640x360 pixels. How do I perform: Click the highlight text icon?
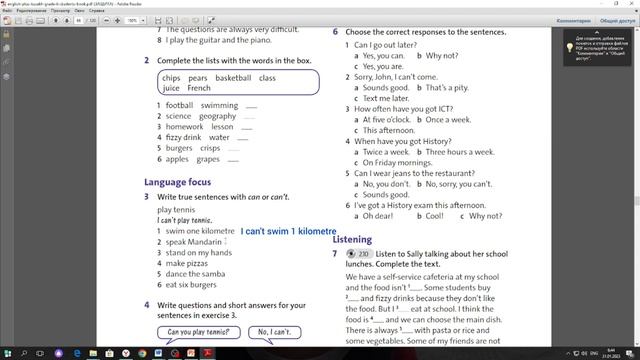coord(196,20)
